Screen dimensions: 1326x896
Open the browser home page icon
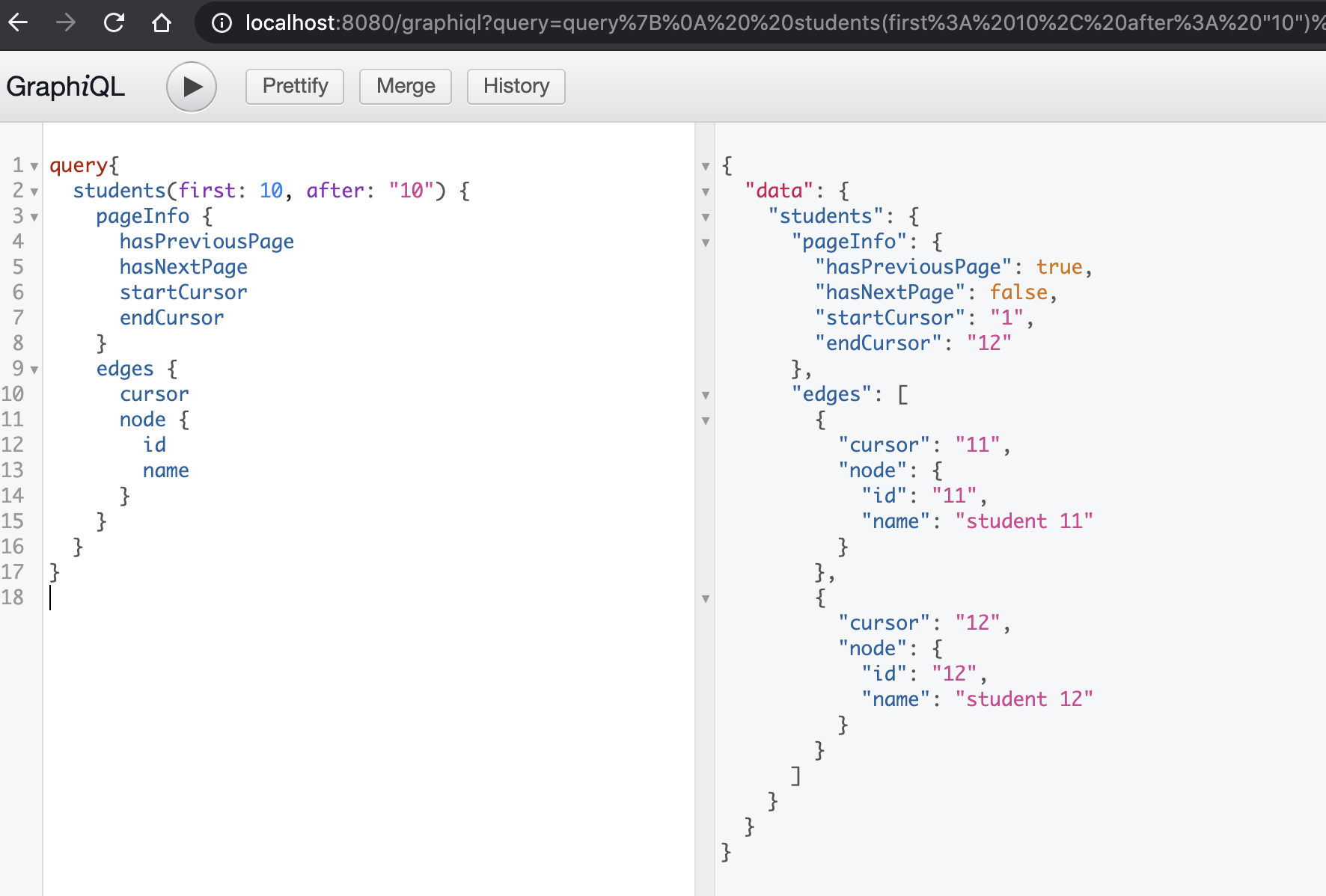[161, 23]
